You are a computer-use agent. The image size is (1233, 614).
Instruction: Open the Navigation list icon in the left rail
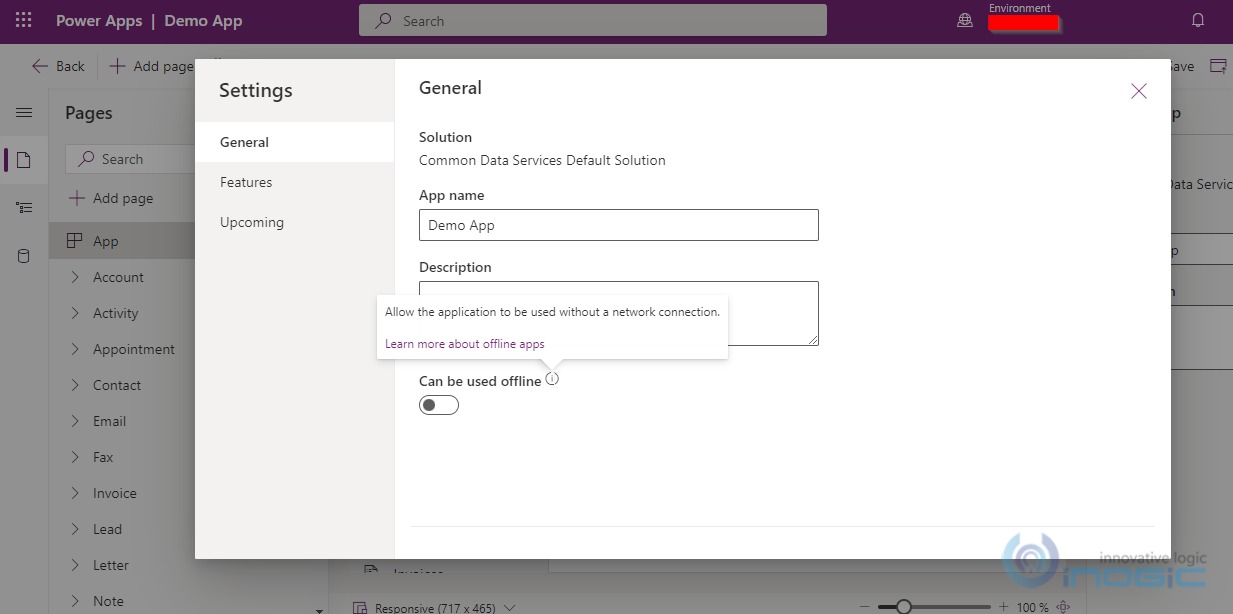point(24,208)
